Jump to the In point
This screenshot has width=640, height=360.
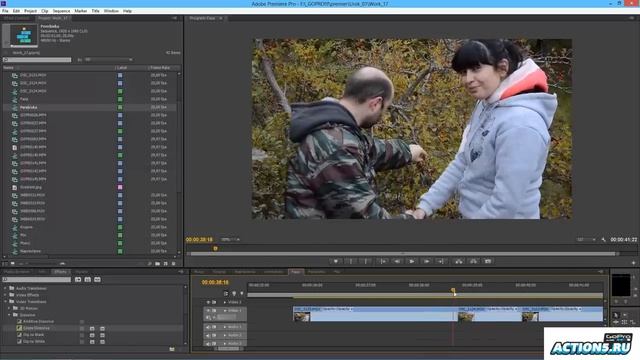point(382,262)
